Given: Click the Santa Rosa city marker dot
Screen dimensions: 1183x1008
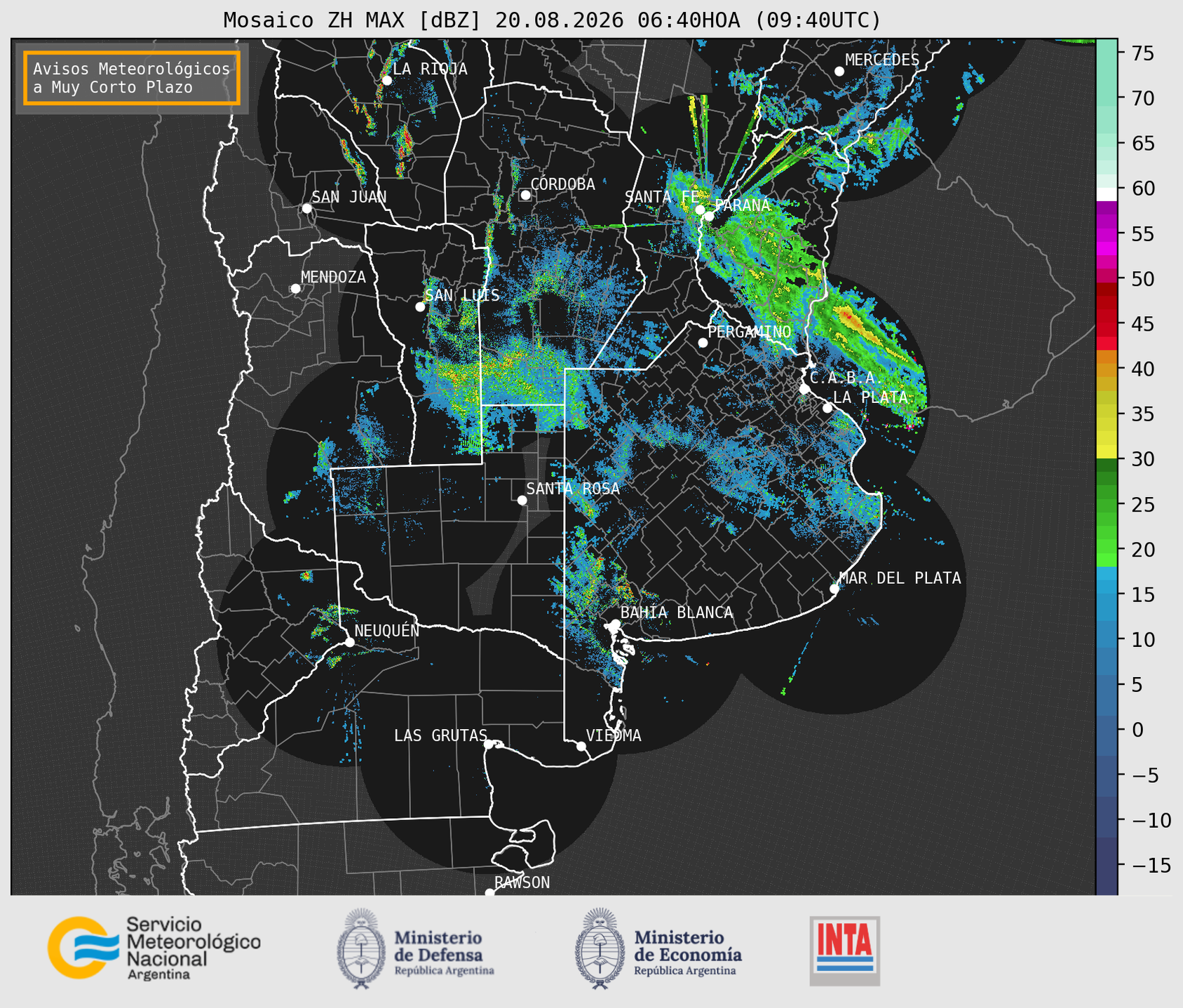Looking at the screenshot, I should (522, 500).
